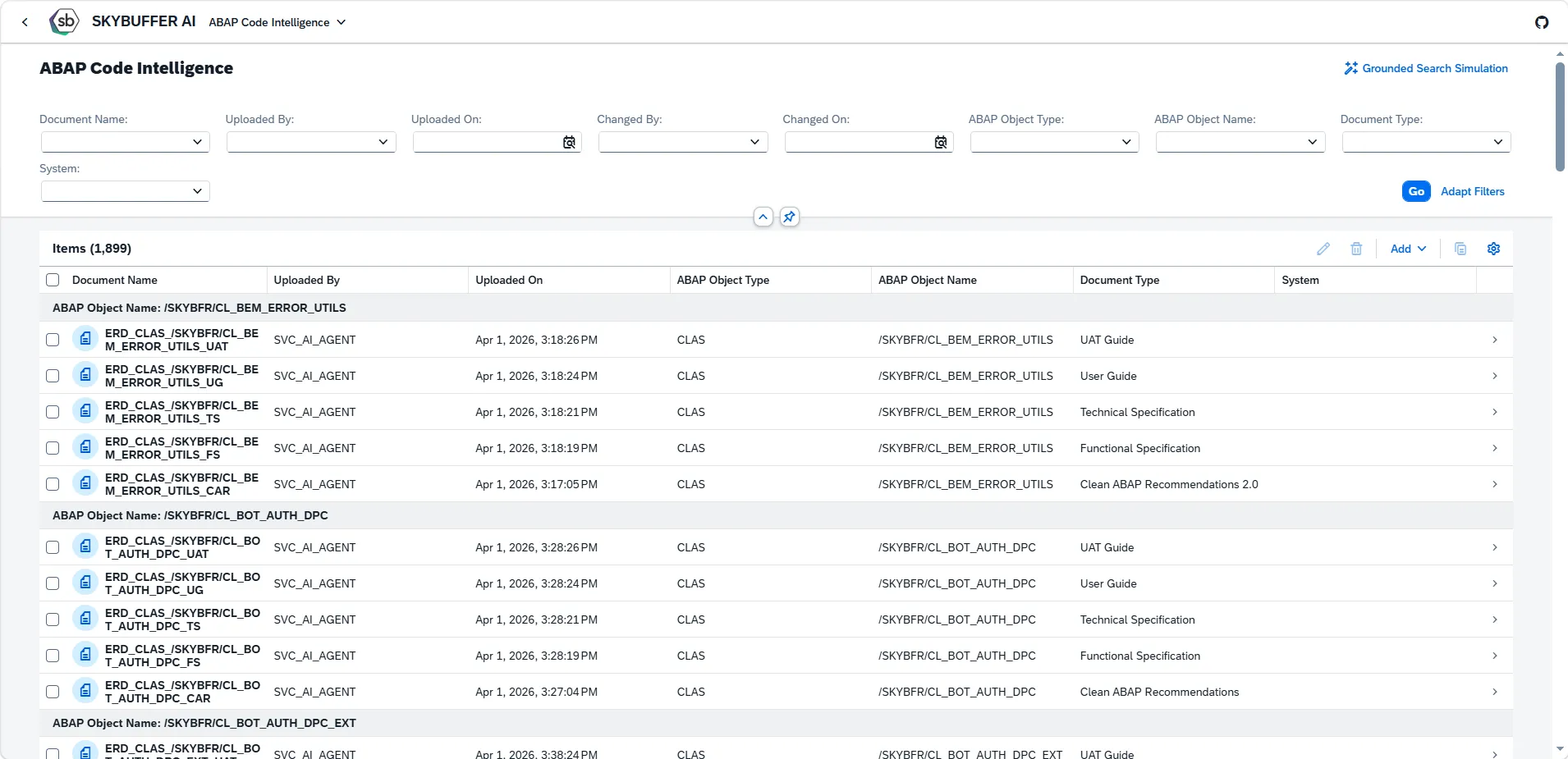Open table settings gear icon
Viewport: 1568px width, 759px height.
pos(1493,249)
